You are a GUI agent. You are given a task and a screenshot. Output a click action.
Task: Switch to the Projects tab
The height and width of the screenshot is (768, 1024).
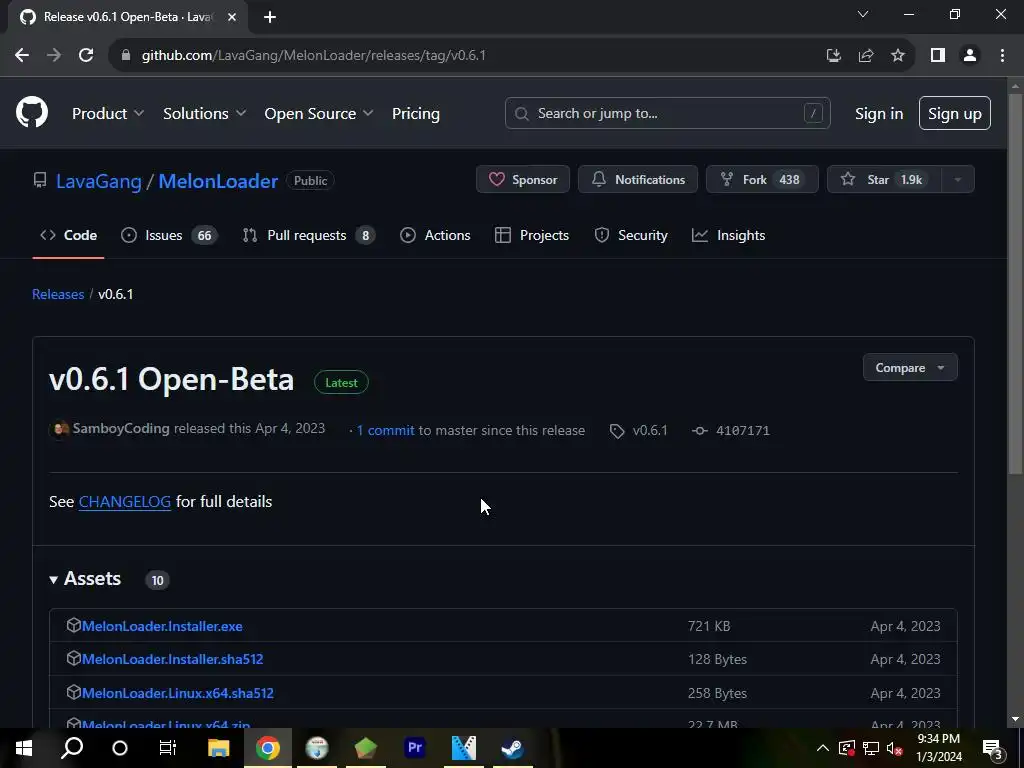[532, 235]
